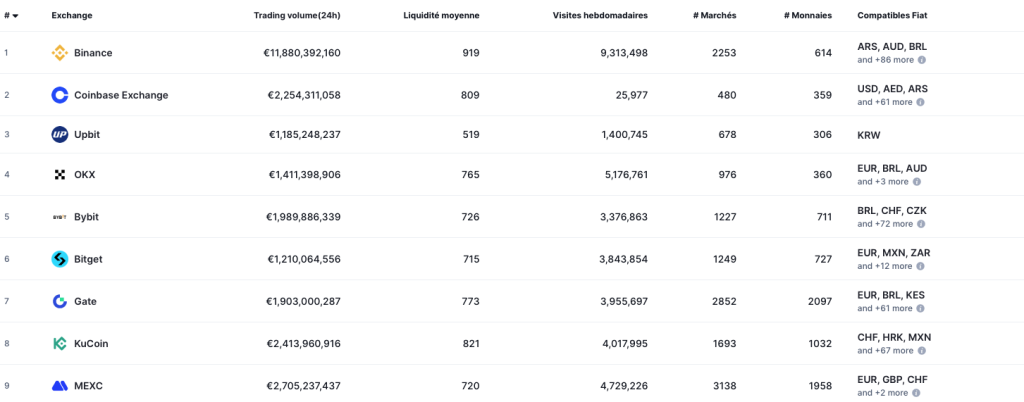Image resolution: width=1024 pixels, height=402 pixels.
Task: Click the MEXC logo icon
Action: point(59,385)
